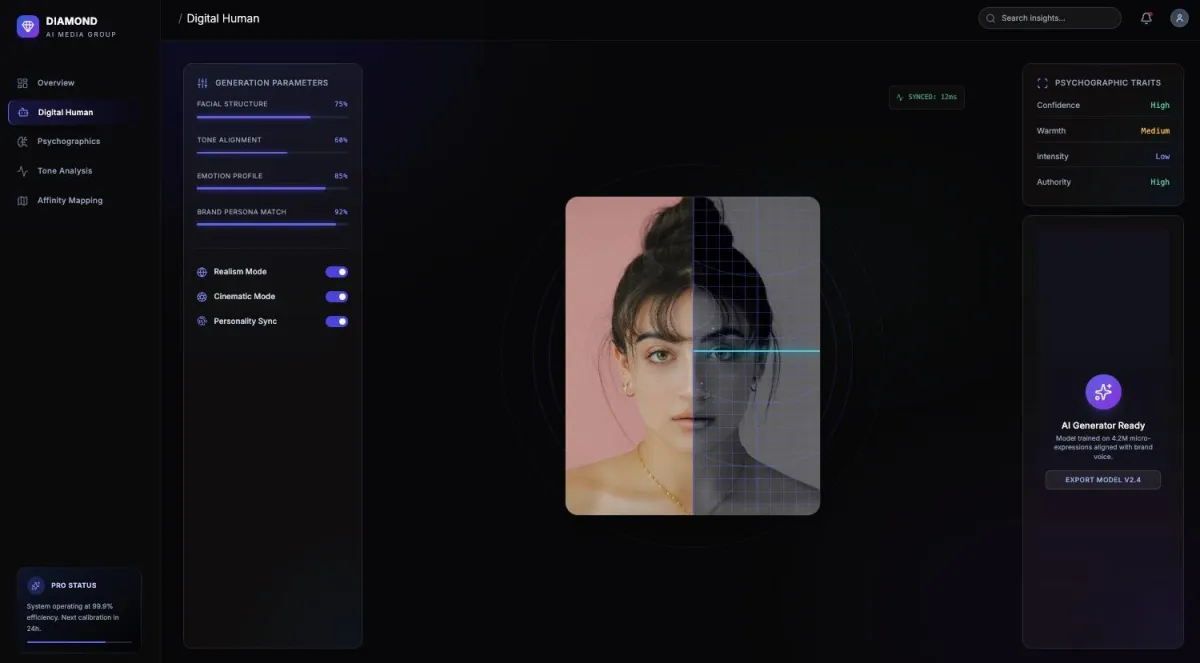Adjust the Emotion Profile slider
Viewport: 1200px width, 663px height.
[272, 188]
